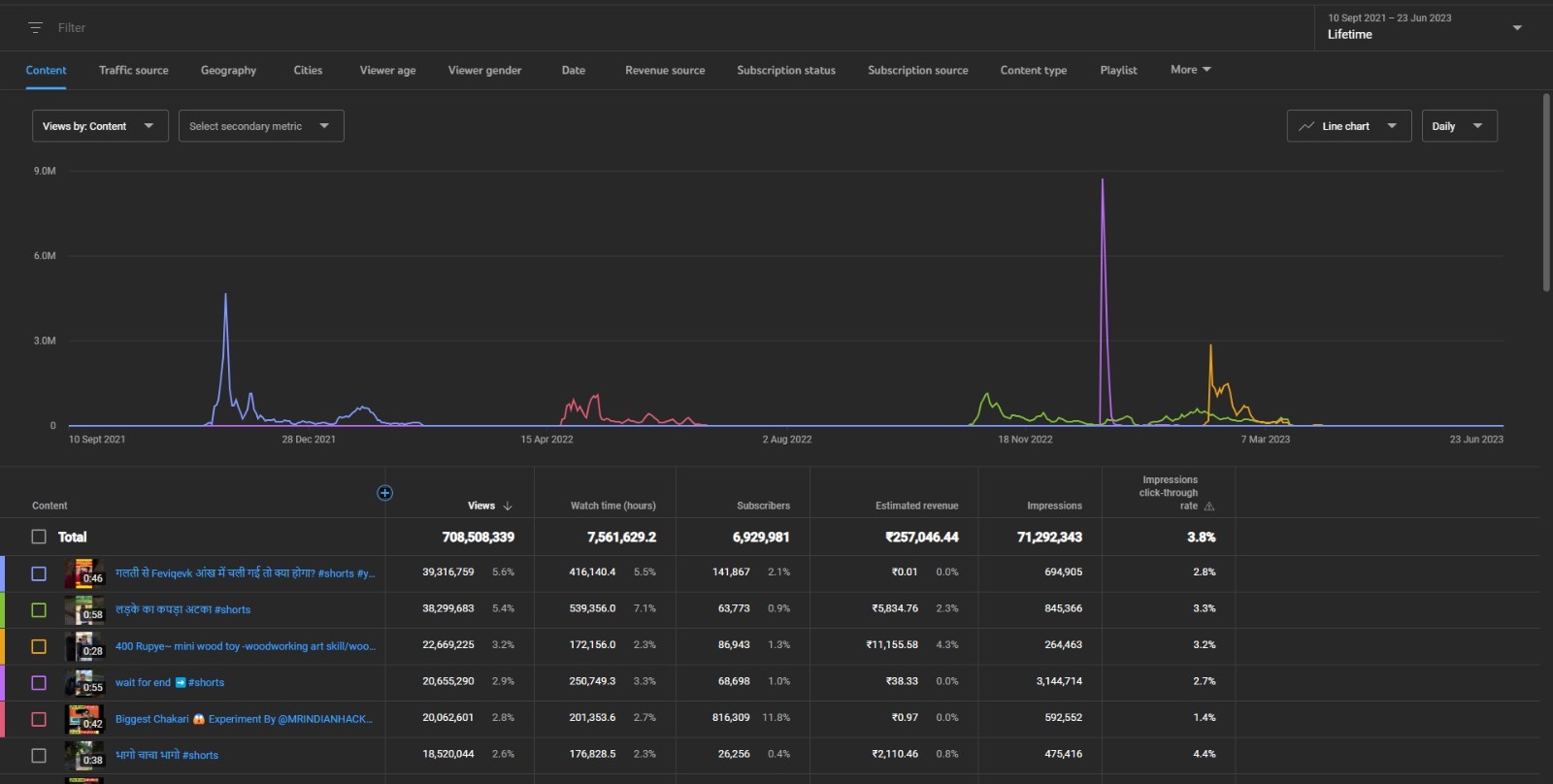This screenshot has height=784, width=1553.
Task: Switch to the Traffic source tab
Action: [x=134, y=70]
